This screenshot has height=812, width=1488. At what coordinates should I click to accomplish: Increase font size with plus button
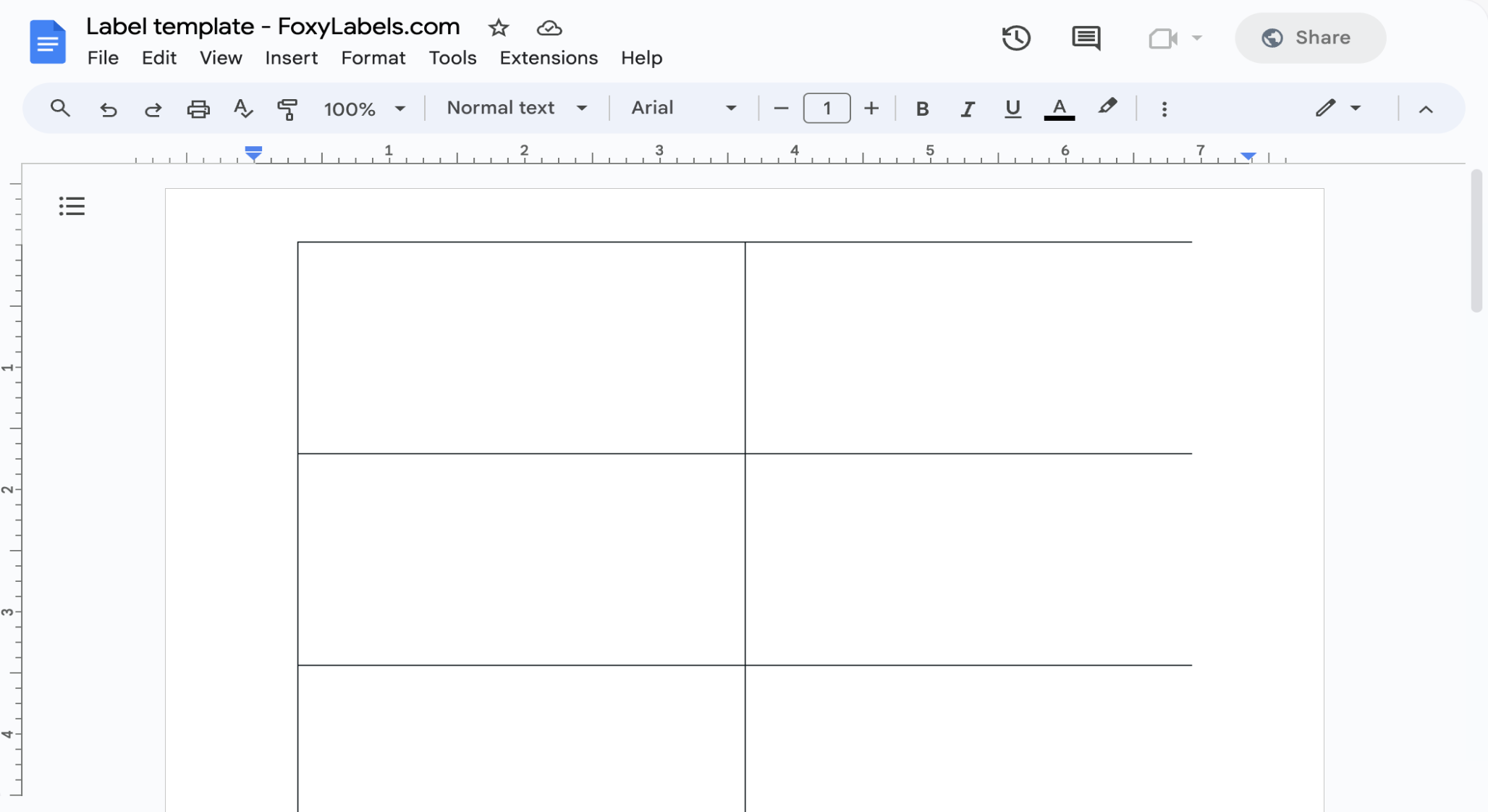[x=871, y=109]
